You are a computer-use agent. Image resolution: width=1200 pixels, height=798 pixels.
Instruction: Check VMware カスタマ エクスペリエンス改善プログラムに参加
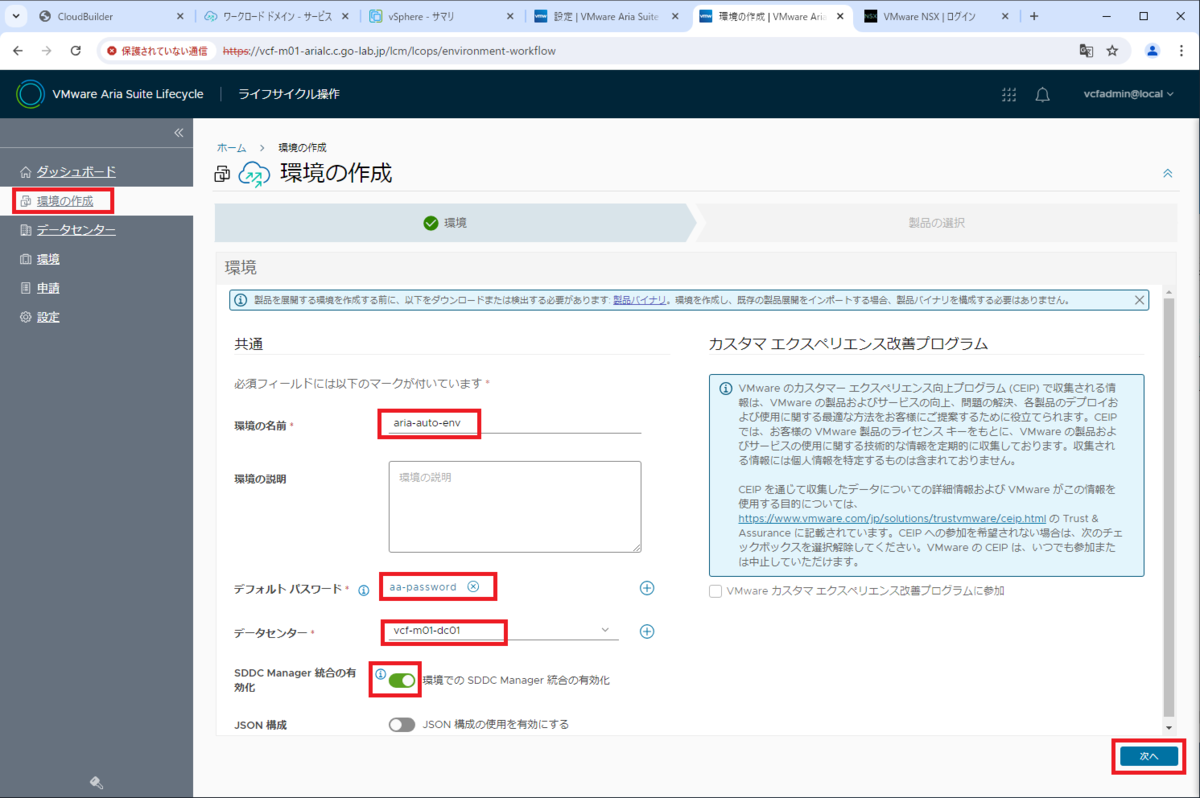pos(715,591)
